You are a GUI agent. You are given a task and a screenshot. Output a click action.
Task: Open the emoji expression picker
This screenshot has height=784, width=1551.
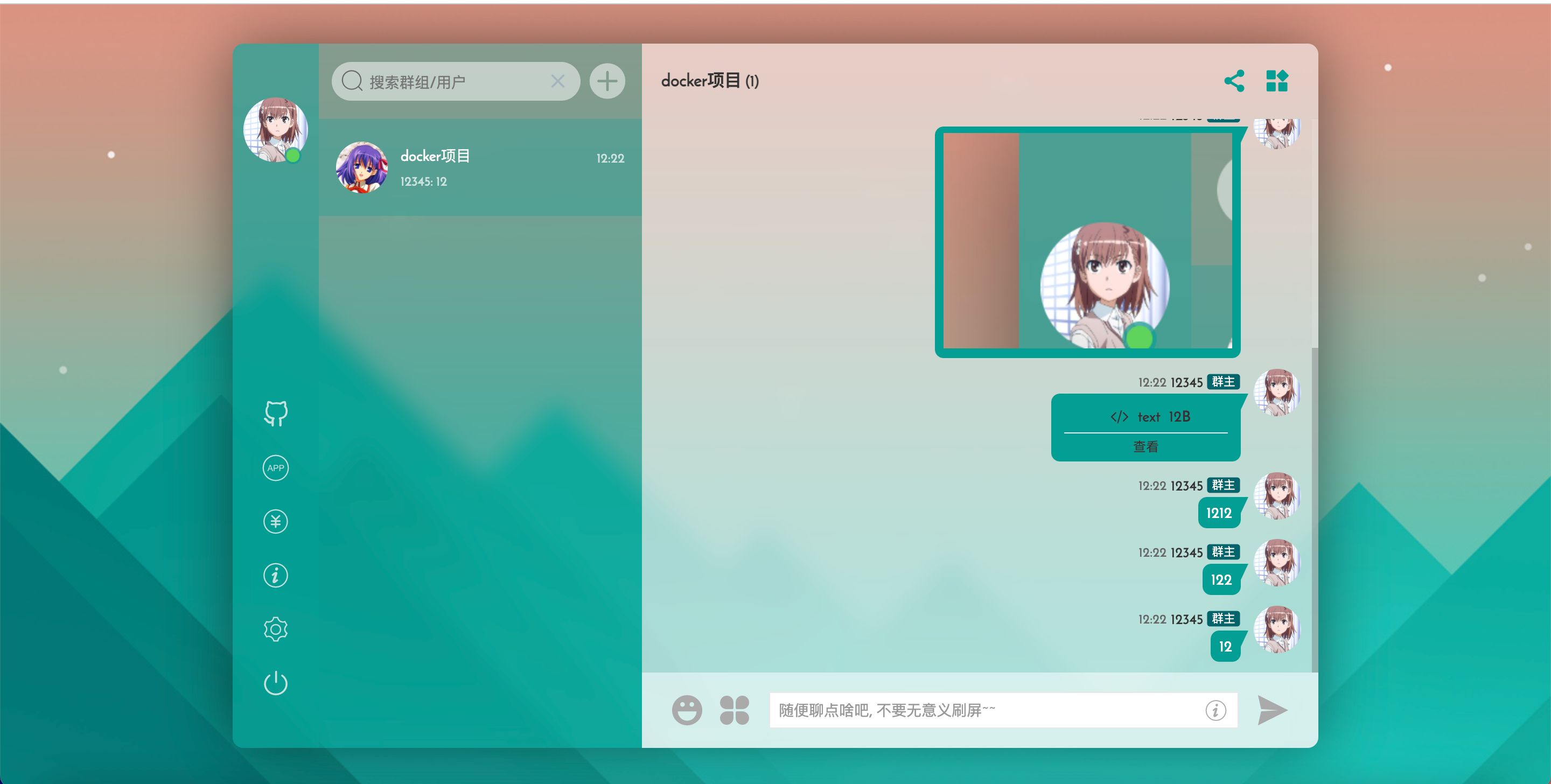[x=687, y=711]
